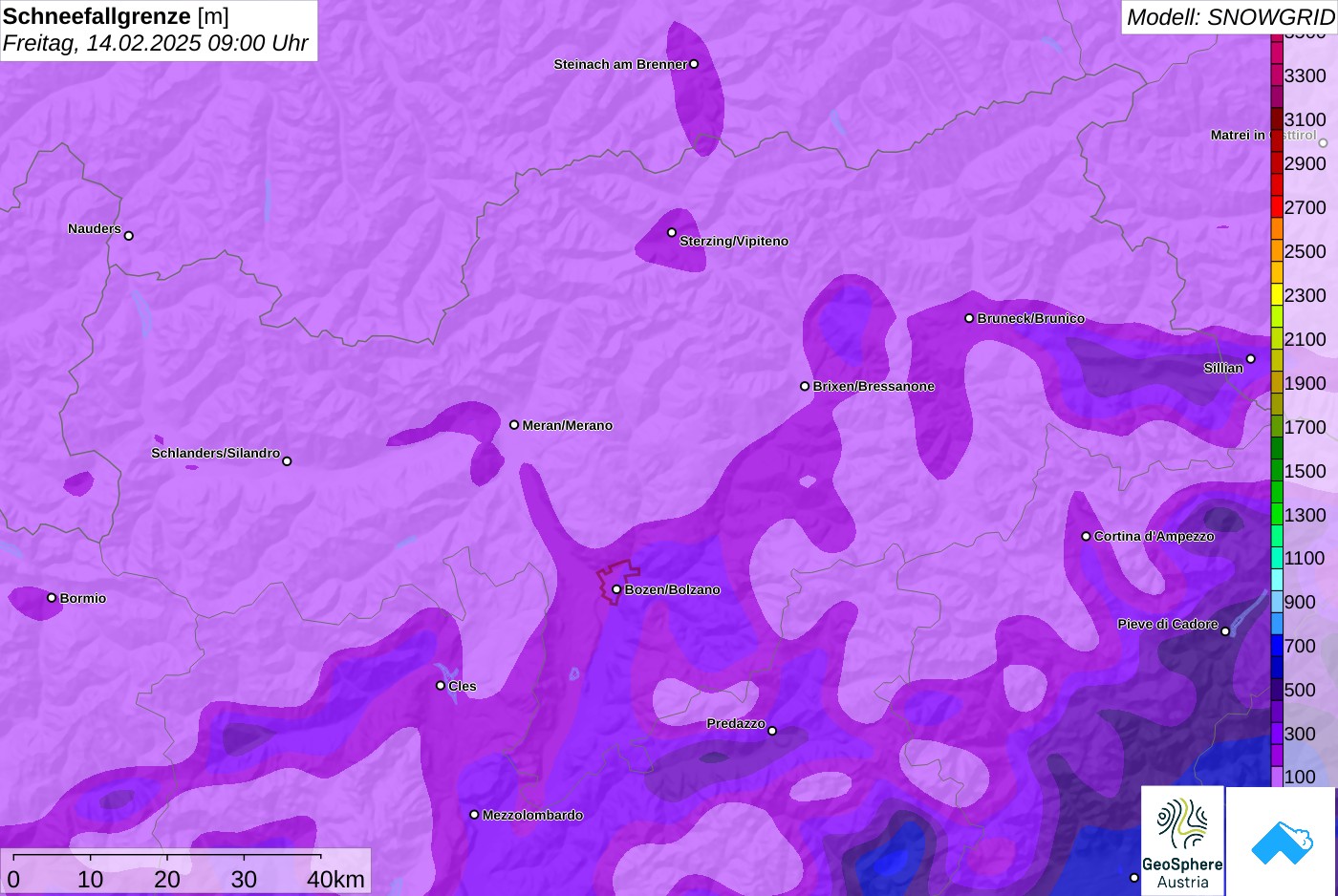Screen dimensions: 1338x896
Task: Click the Predazzo location marker
Action: click(772, 731)
